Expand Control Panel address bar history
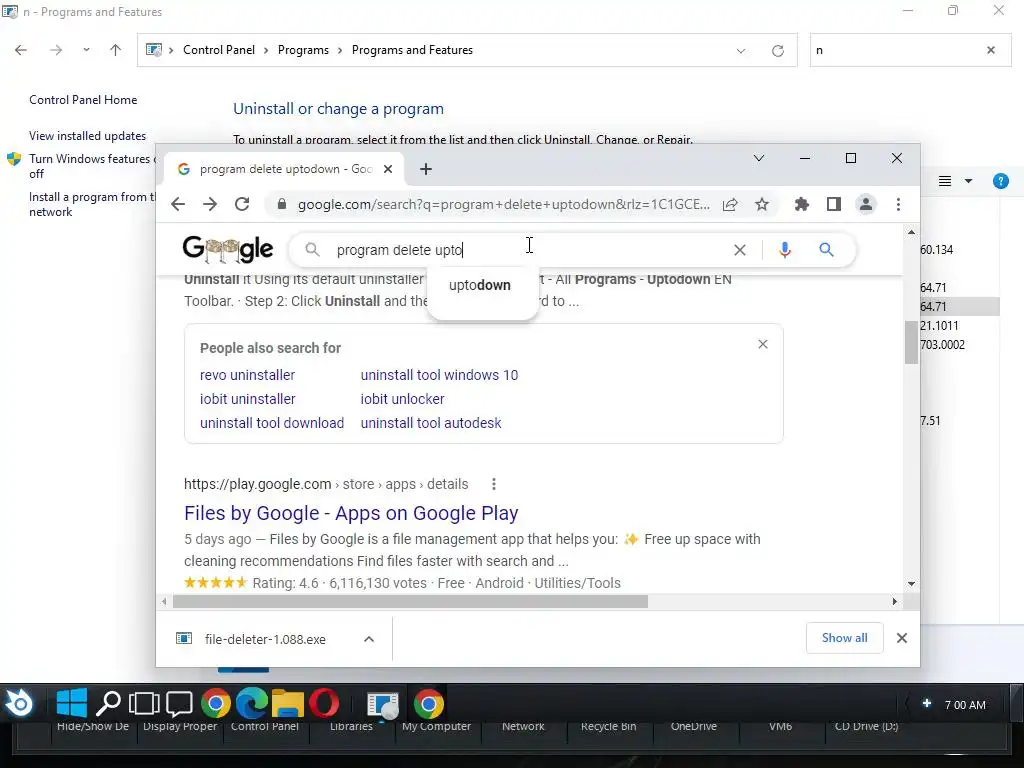The height and width of the screenshot is (768, 1024). pos(741,51)
